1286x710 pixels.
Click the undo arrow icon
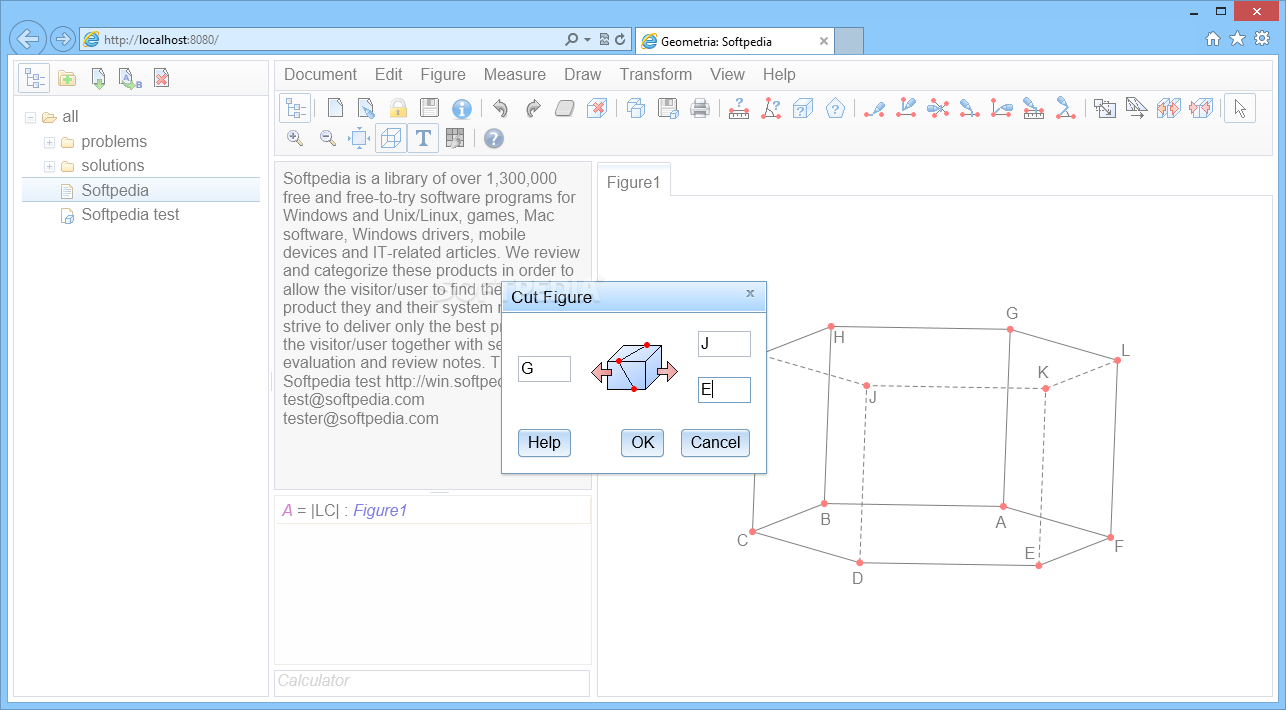click(501, 108)
